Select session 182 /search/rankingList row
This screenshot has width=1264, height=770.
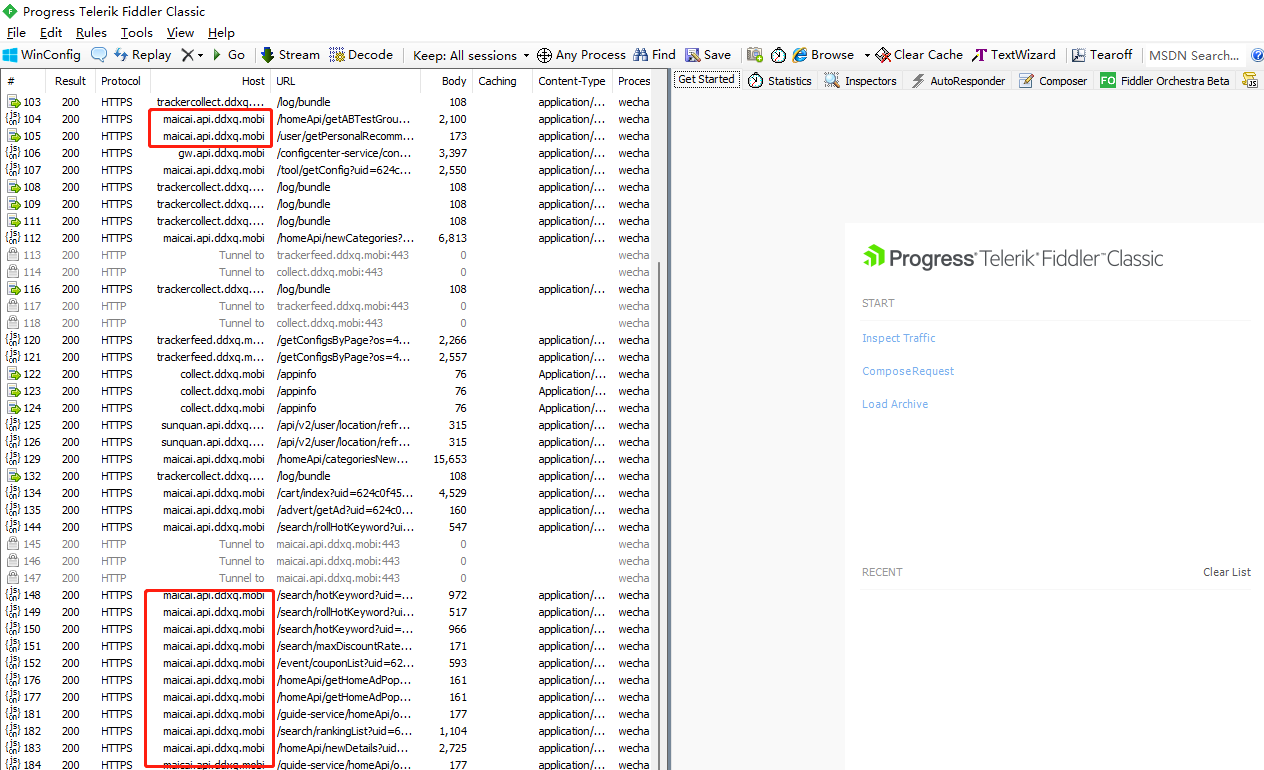click(x=327, y=731)
